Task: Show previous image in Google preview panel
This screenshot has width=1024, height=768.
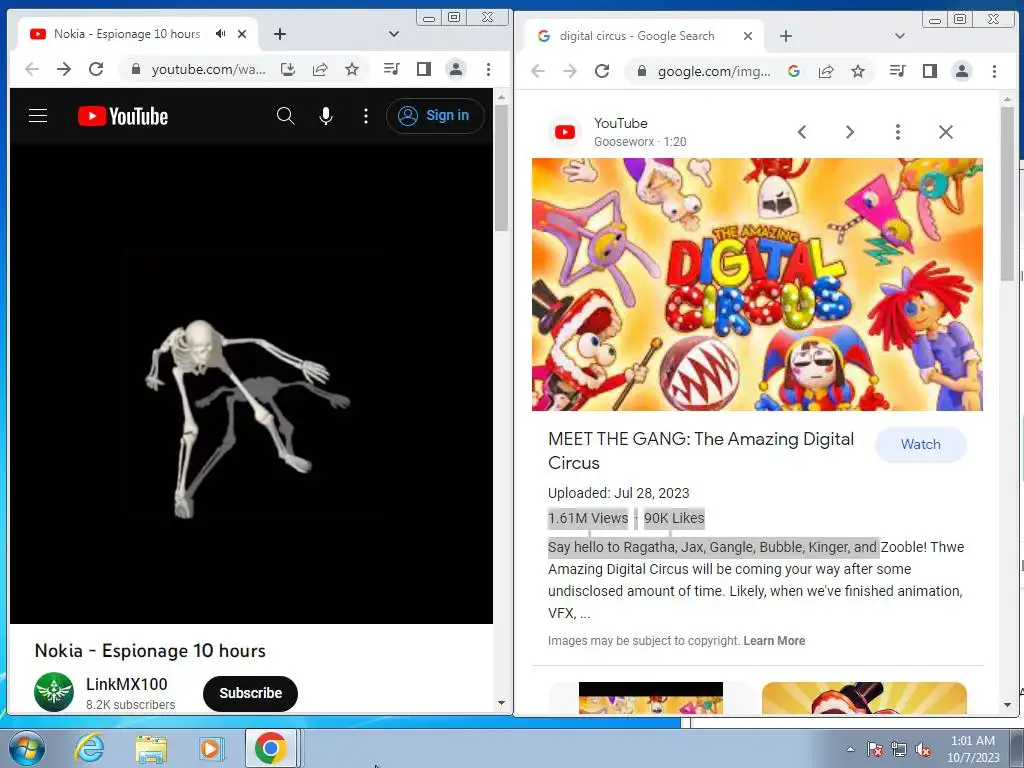Action: pos(802,132)
